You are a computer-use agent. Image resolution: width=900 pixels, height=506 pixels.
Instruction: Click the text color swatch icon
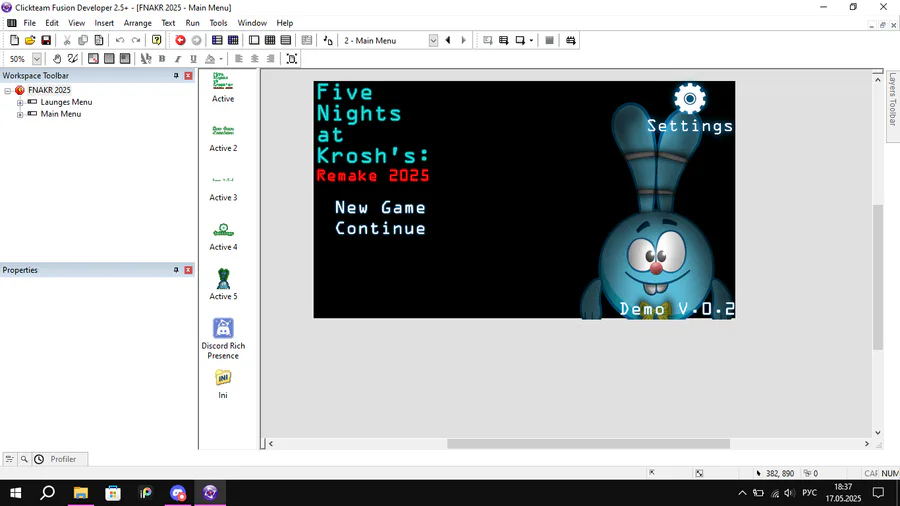click(210, 59)
